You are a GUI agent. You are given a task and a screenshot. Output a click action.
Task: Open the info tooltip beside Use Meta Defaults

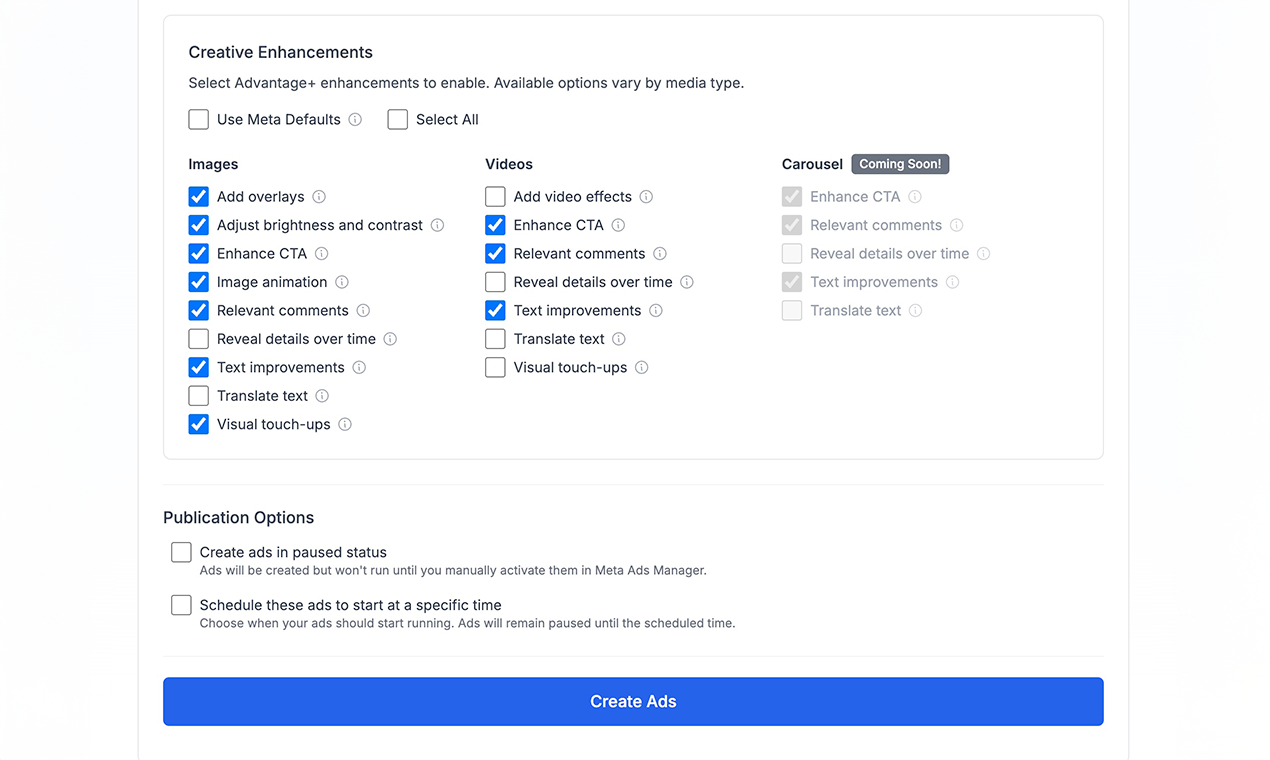pos(356,119)
